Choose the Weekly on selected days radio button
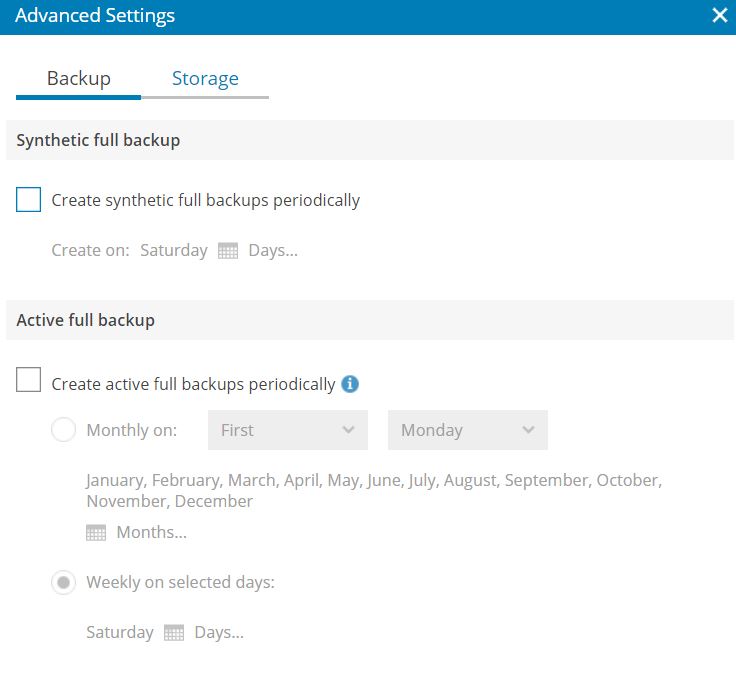The height and width of the screenshot is (691, 736). click(63, 583)
